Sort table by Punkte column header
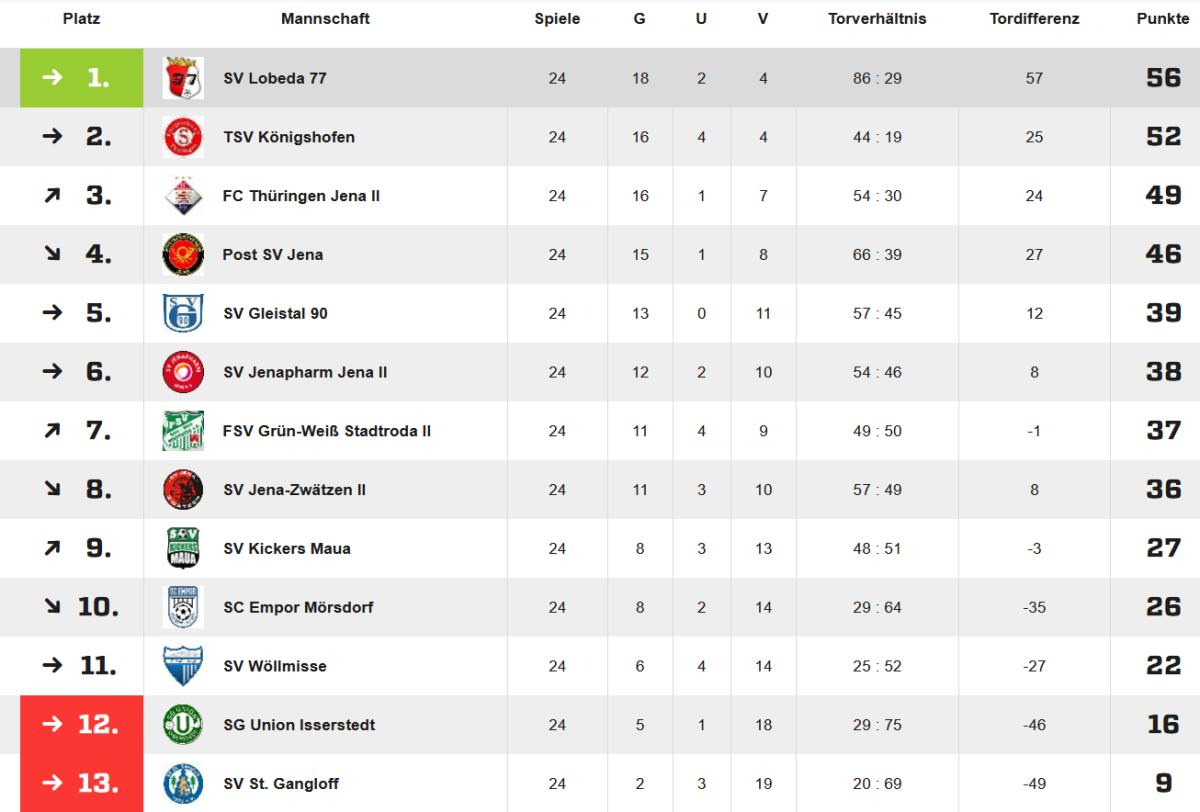Viewport: 1200px width, 812px height. coord(1162,19)
